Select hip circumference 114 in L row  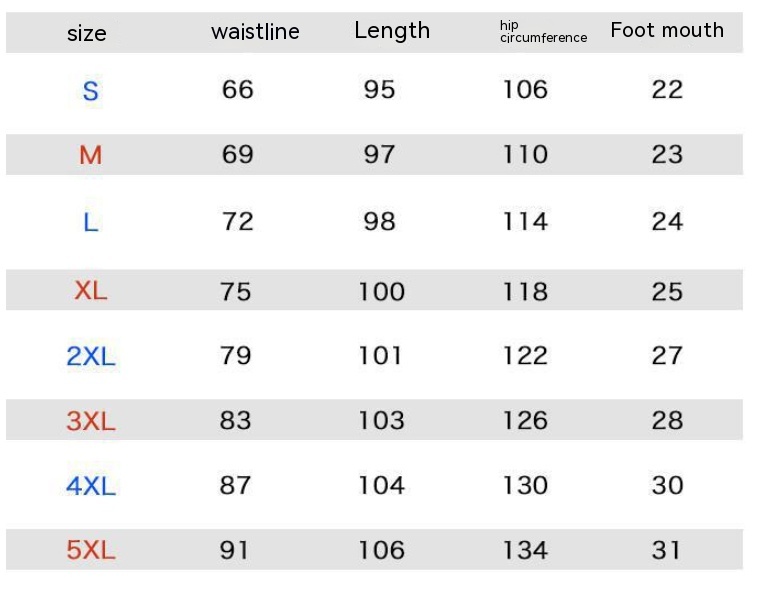[x=525, y=221]
